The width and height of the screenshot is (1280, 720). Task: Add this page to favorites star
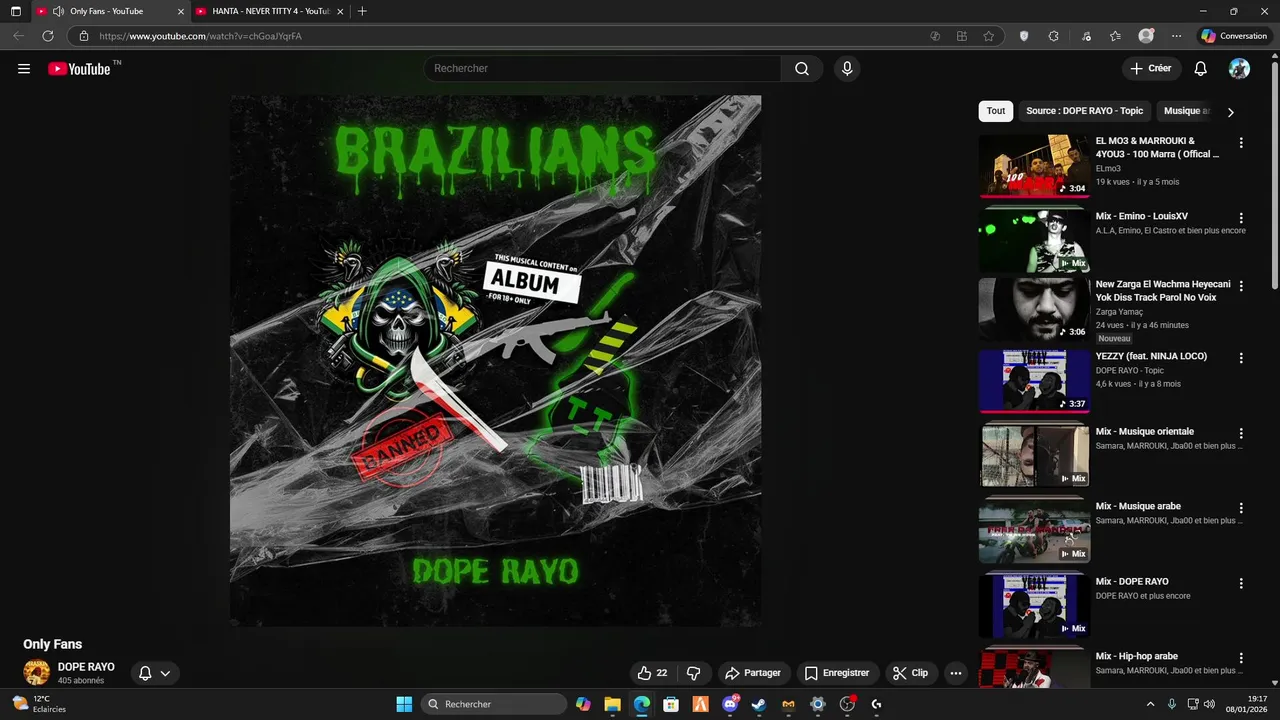click(x=988, y=36)
